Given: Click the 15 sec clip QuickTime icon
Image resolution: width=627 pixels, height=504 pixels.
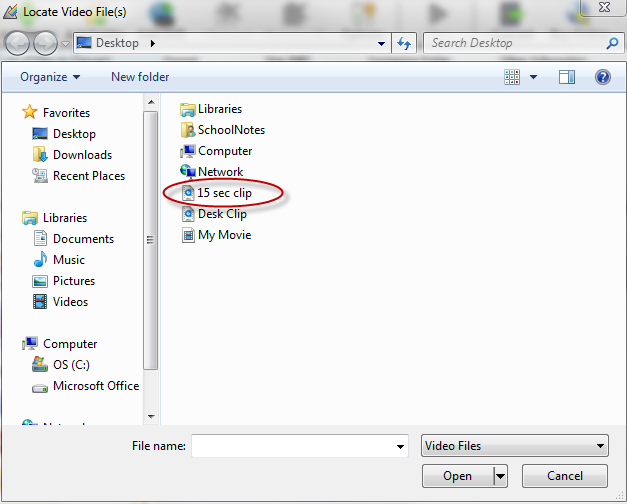Looking at the screenshot, I should tap(188, 193).
